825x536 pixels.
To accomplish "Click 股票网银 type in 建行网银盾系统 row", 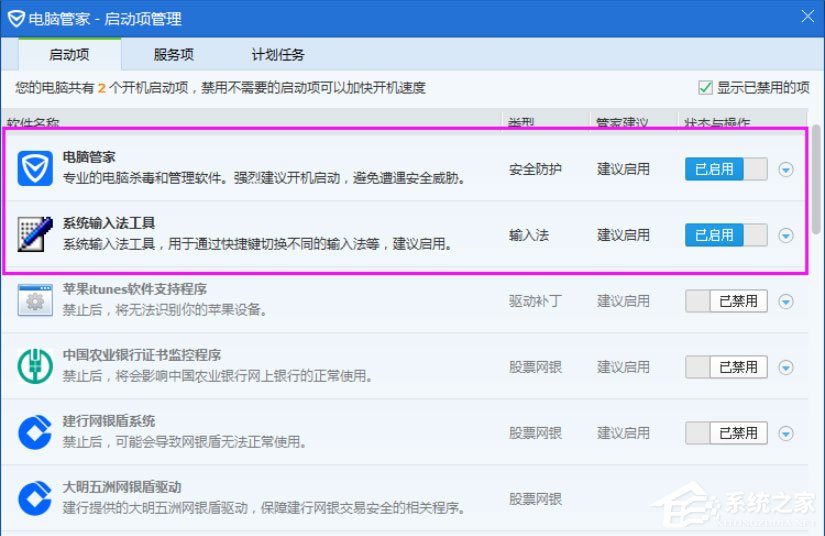I will [x=535, y=433].
